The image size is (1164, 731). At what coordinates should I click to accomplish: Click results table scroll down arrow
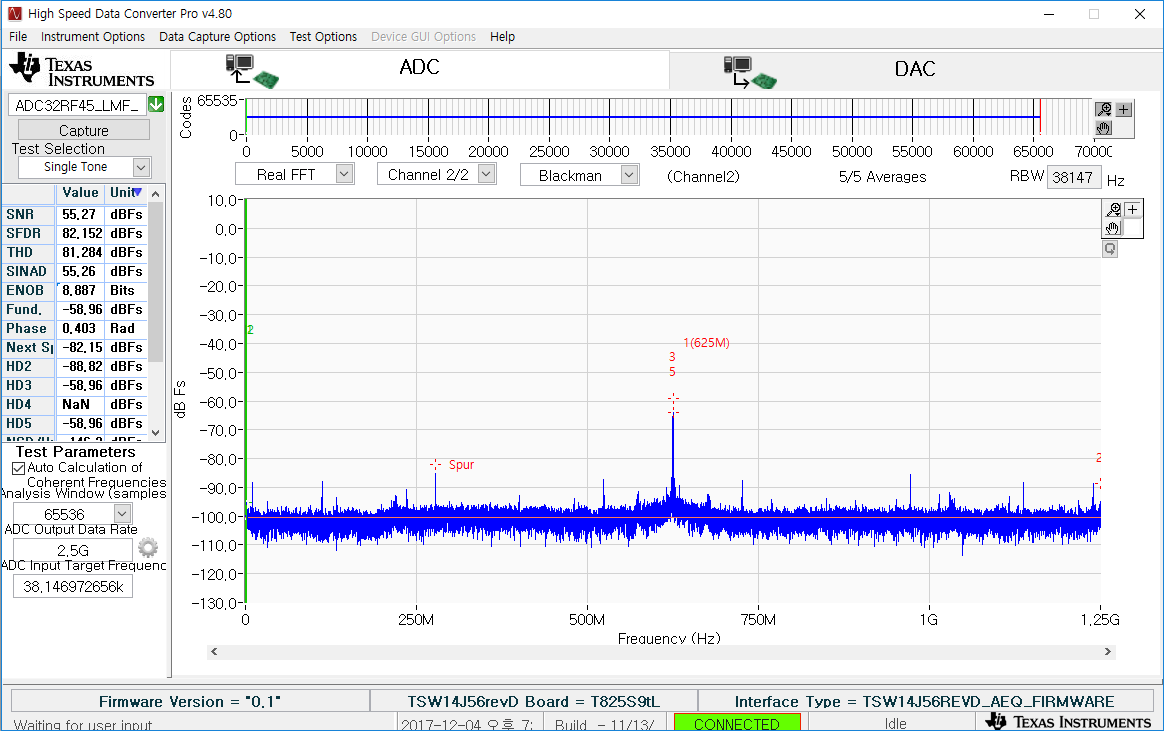(x=155, y=432)
